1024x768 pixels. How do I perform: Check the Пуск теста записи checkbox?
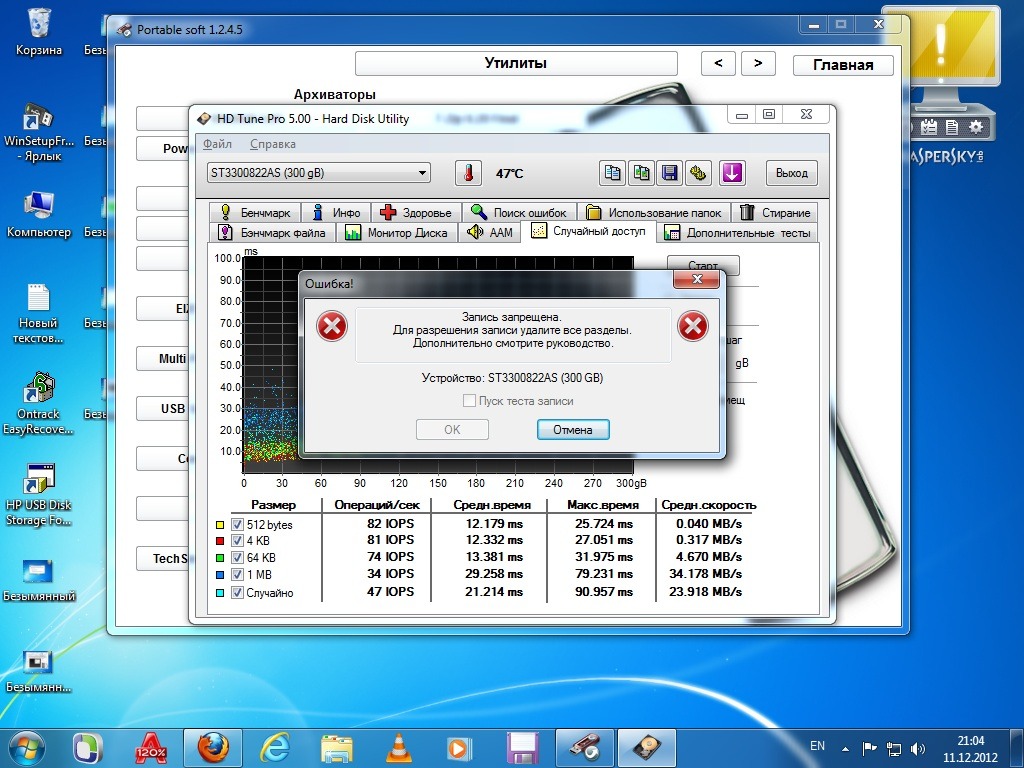click(469, 401)
